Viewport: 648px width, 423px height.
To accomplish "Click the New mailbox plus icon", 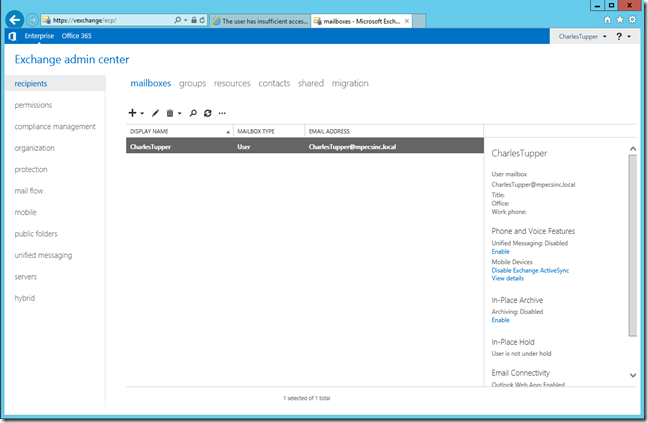I will (x=133, y=113).
